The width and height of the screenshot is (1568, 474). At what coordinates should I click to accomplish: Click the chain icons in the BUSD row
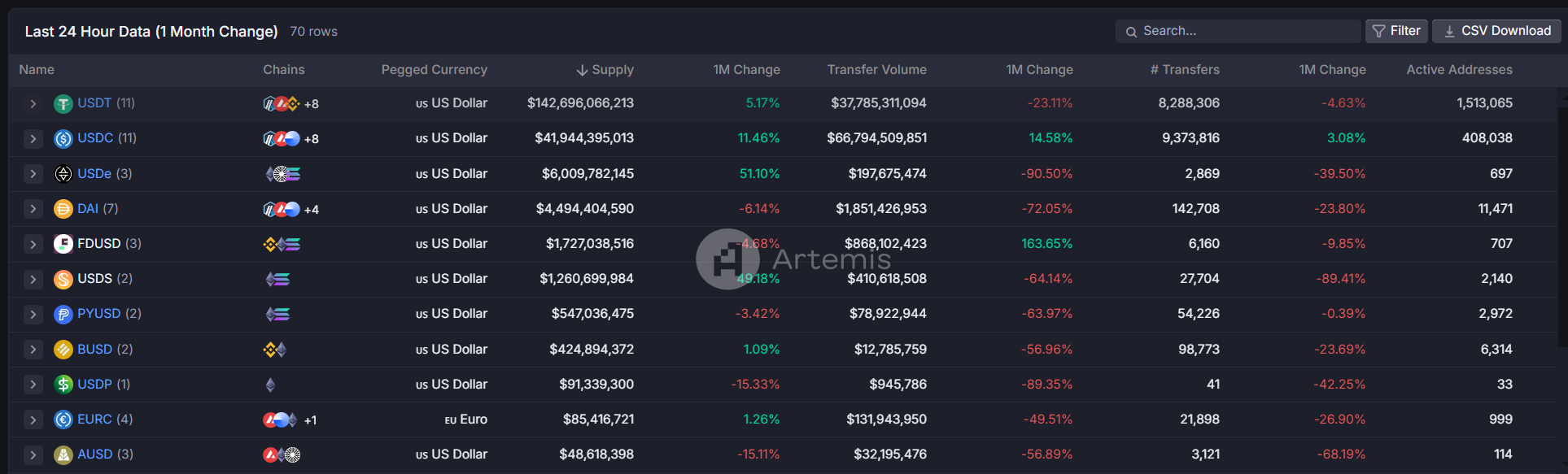tap(275, 350)
